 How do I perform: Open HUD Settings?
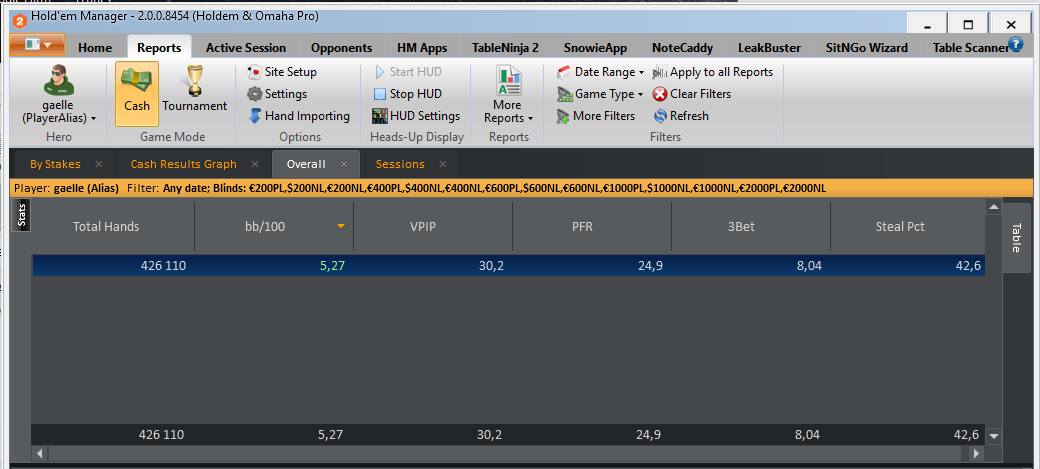click(416, 115)
